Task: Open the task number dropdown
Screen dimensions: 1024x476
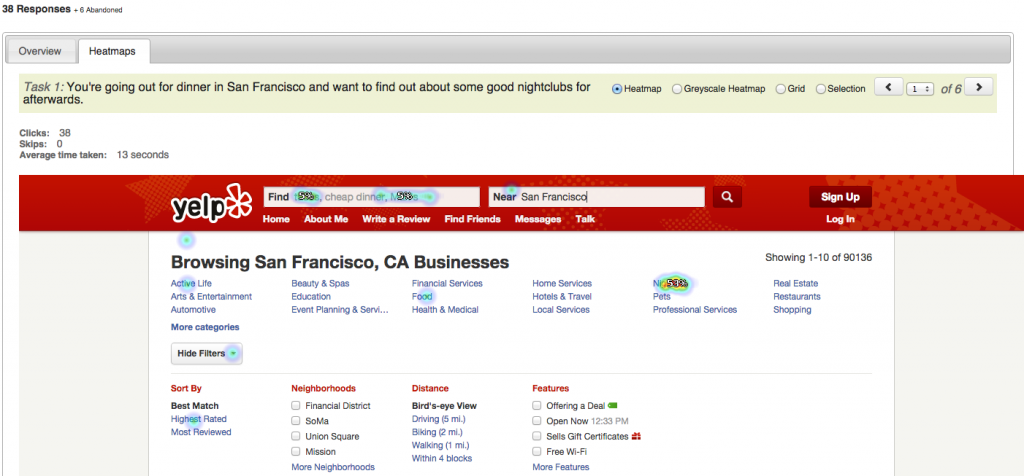Action: pos(920,89)
